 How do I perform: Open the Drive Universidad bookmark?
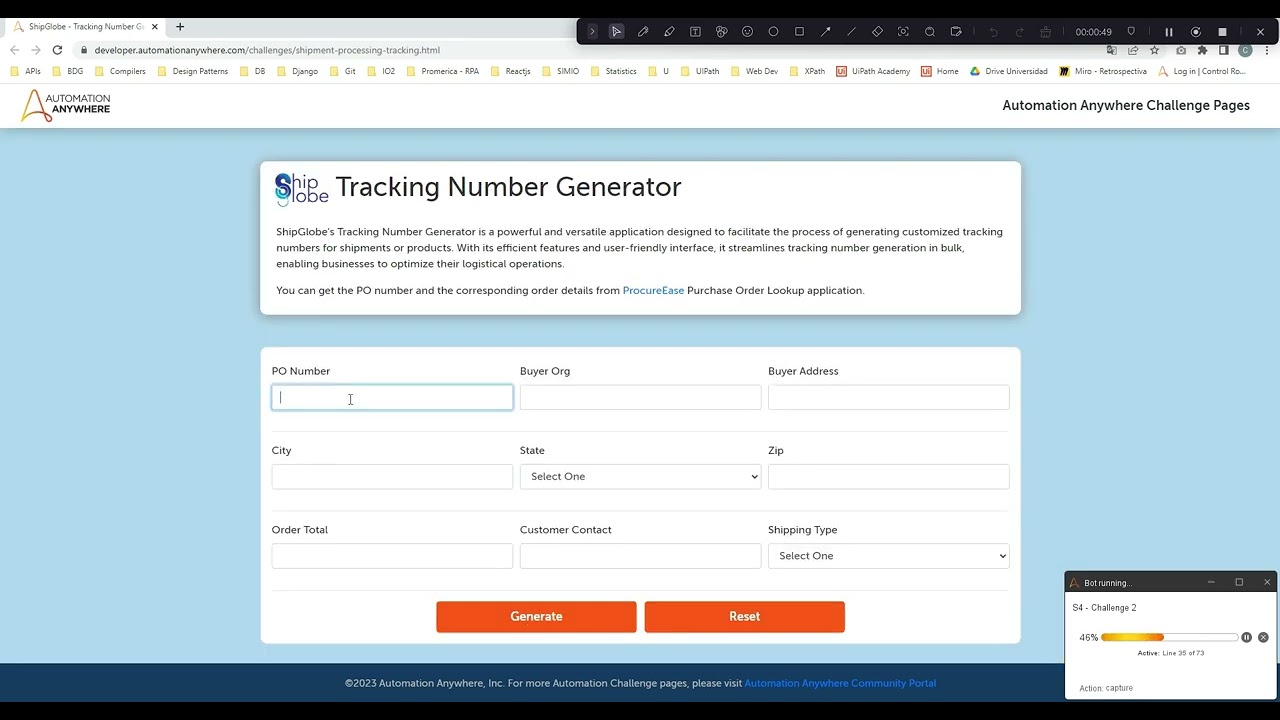(1008, 72)
